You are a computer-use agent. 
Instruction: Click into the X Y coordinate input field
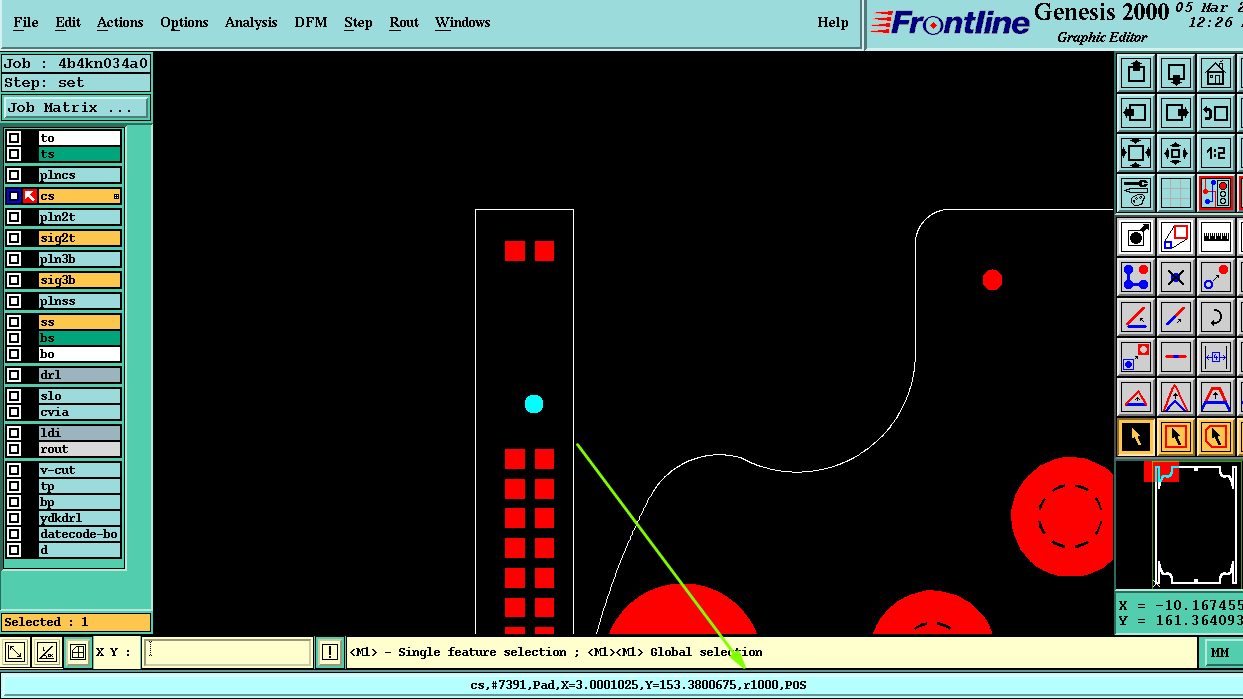(x=228, y=653)
